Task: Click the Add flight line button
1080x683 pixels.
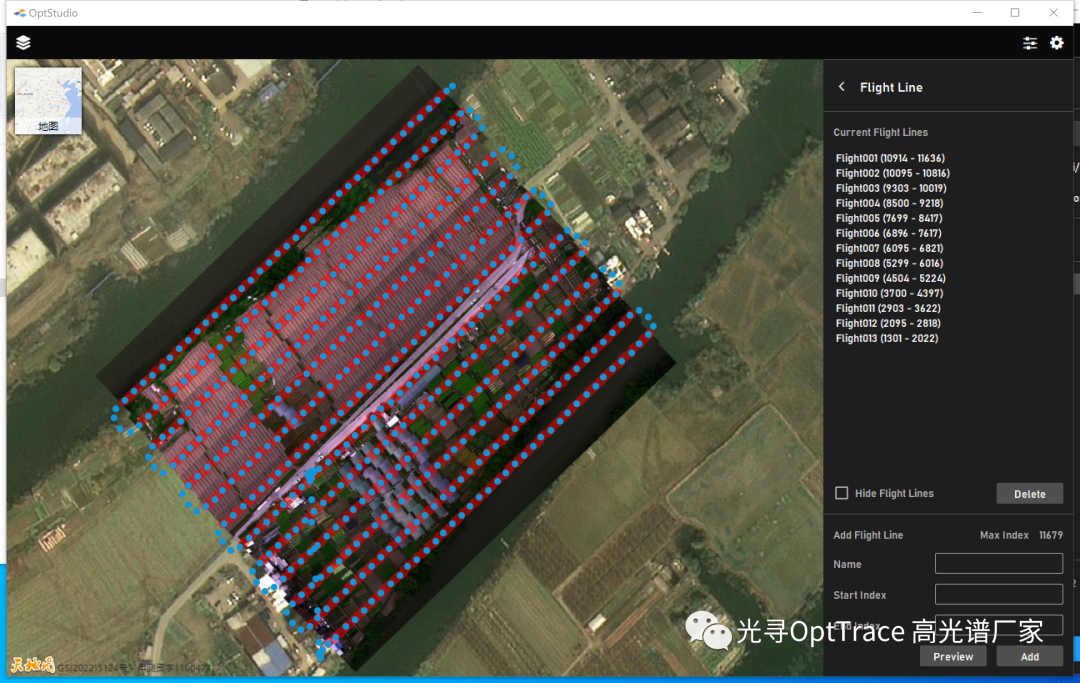Action: click(x=1029, y=657)
